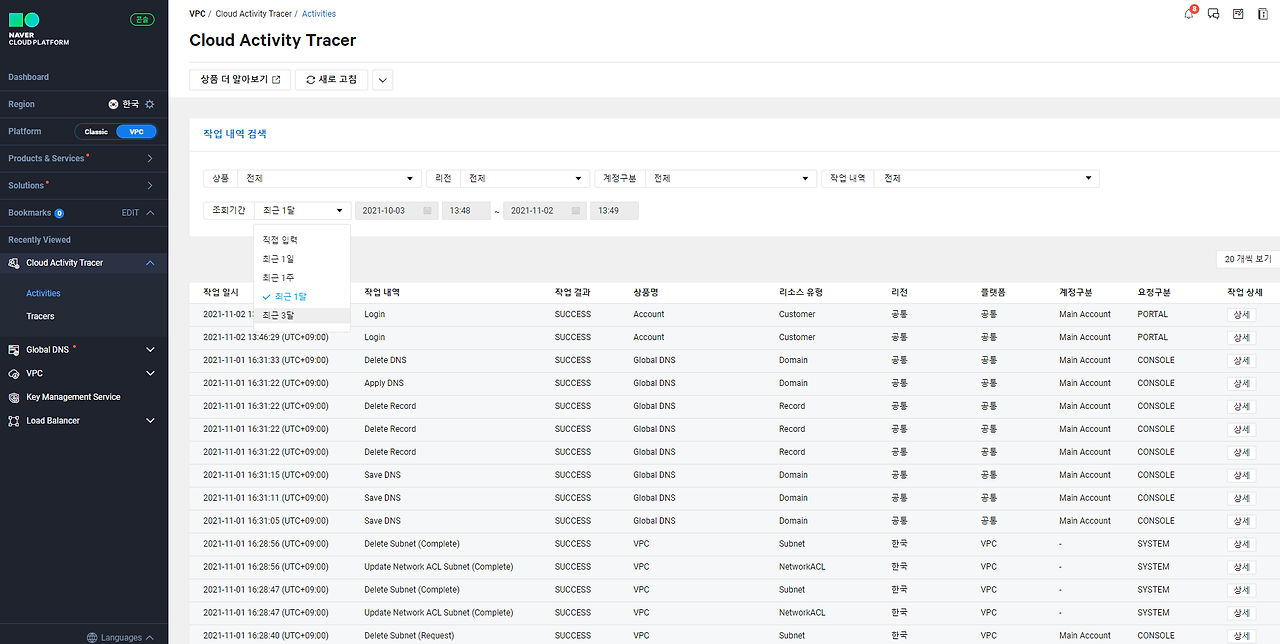The image size is (1280, 644).
Task: Select 최근 1일 from period list
Action: click(302, 259)
